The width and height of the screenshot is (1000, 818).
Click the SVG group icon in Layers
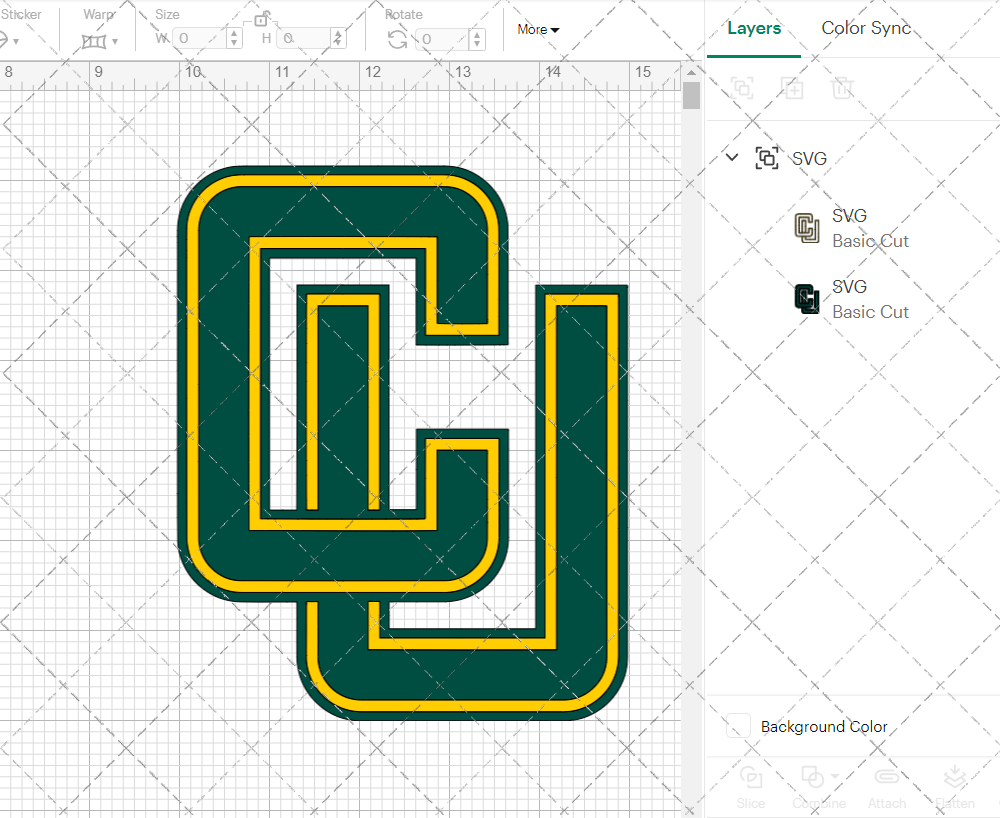tap(767, 158)
